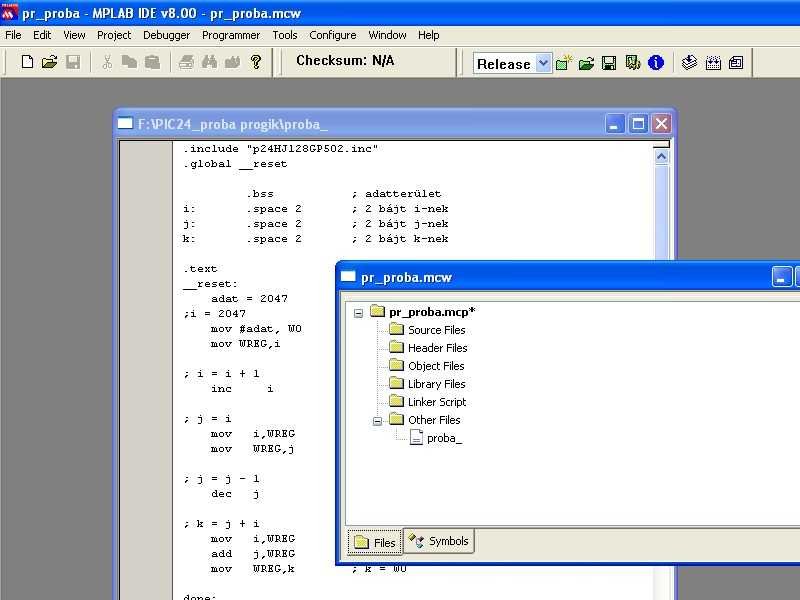Image resolution: width=800 pixels, height=600 pixels.
Task: Select the Library Files folder
Action: tap(436, 384)
